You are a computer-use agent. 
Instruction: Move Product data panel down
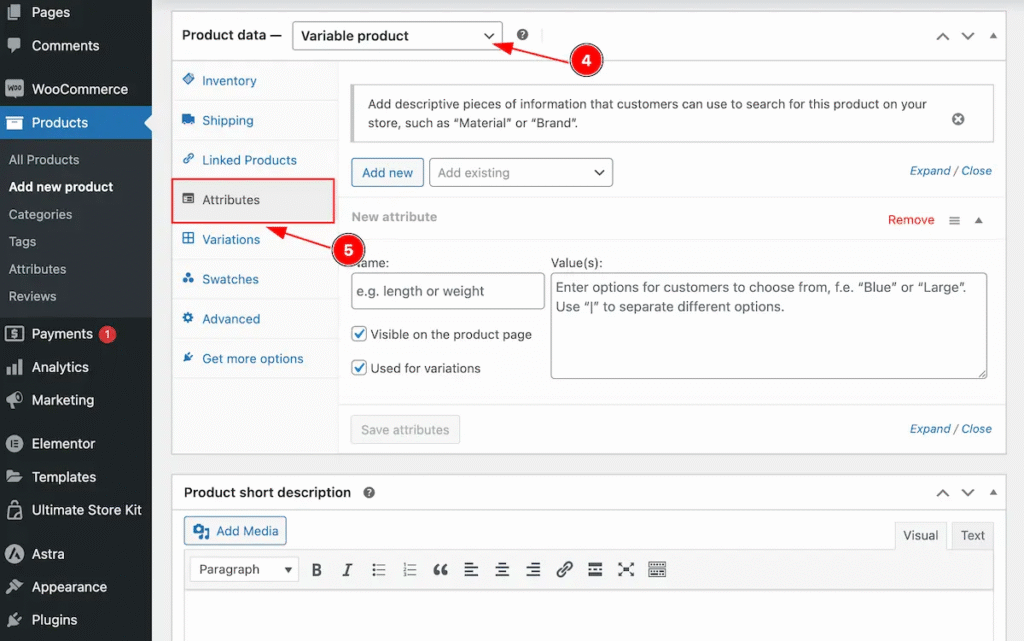coord(967,37)
